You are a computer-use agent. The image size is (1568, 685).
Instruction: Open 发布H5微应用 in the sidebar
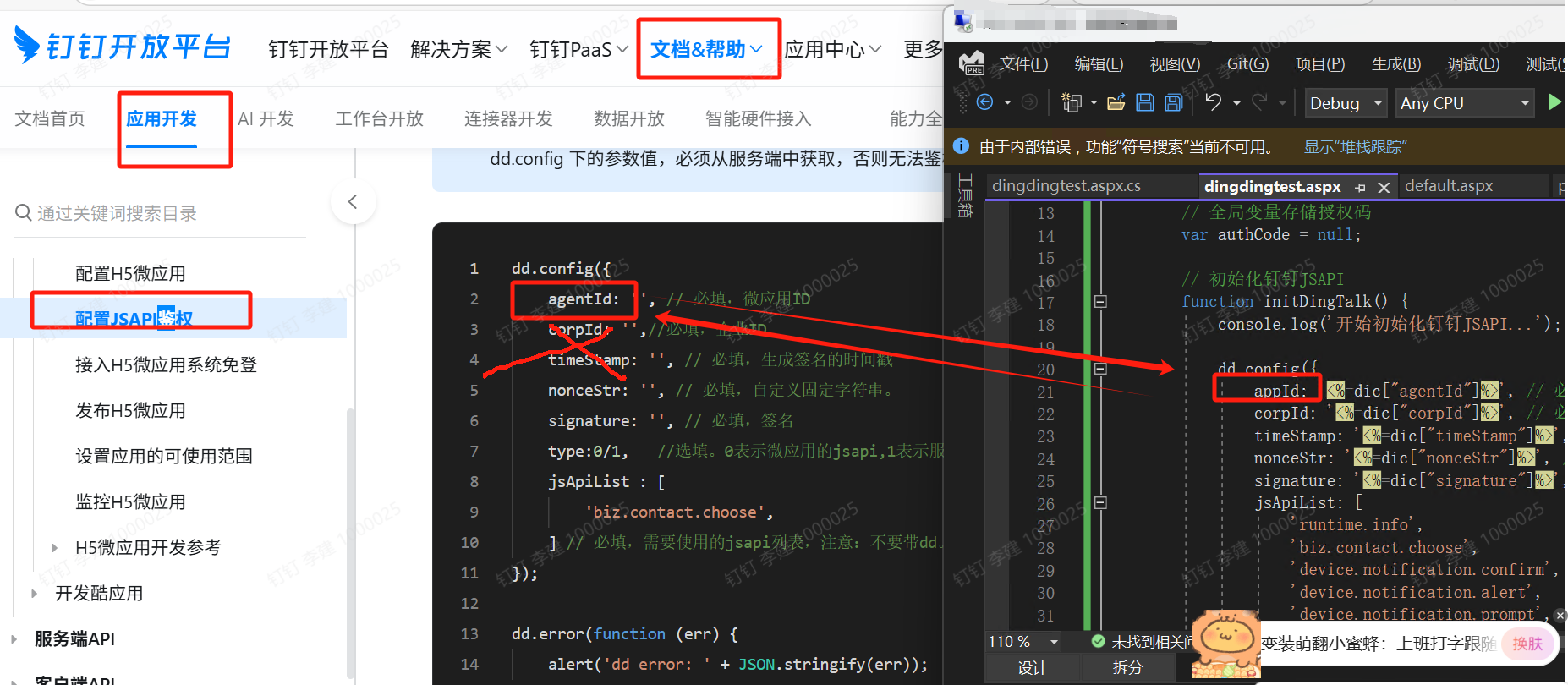pyautogui.click(x=130, y=410)
